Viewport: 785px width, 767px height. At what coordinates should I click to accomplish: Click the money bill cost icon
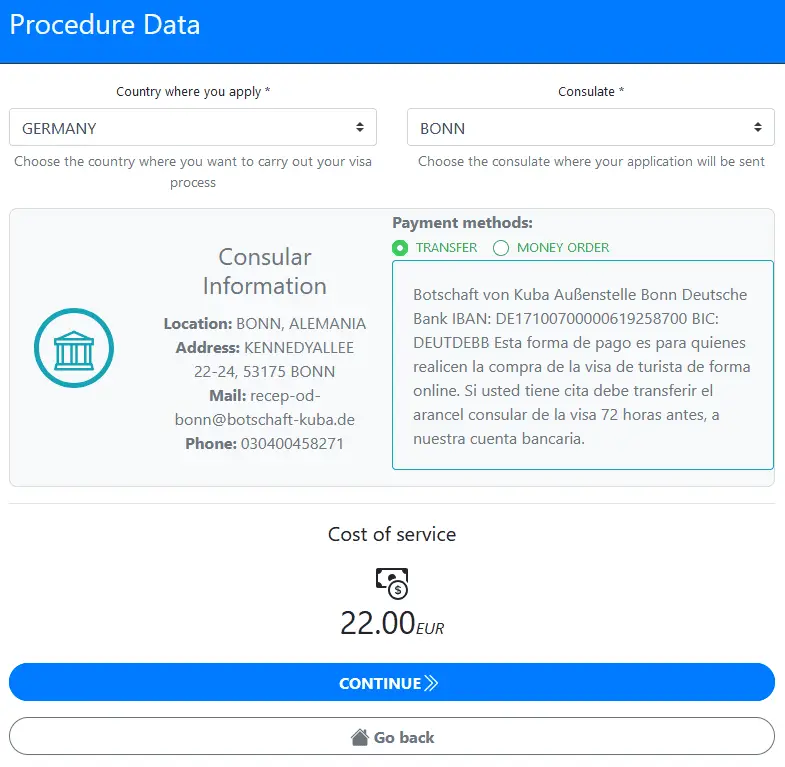pos(391,583)
